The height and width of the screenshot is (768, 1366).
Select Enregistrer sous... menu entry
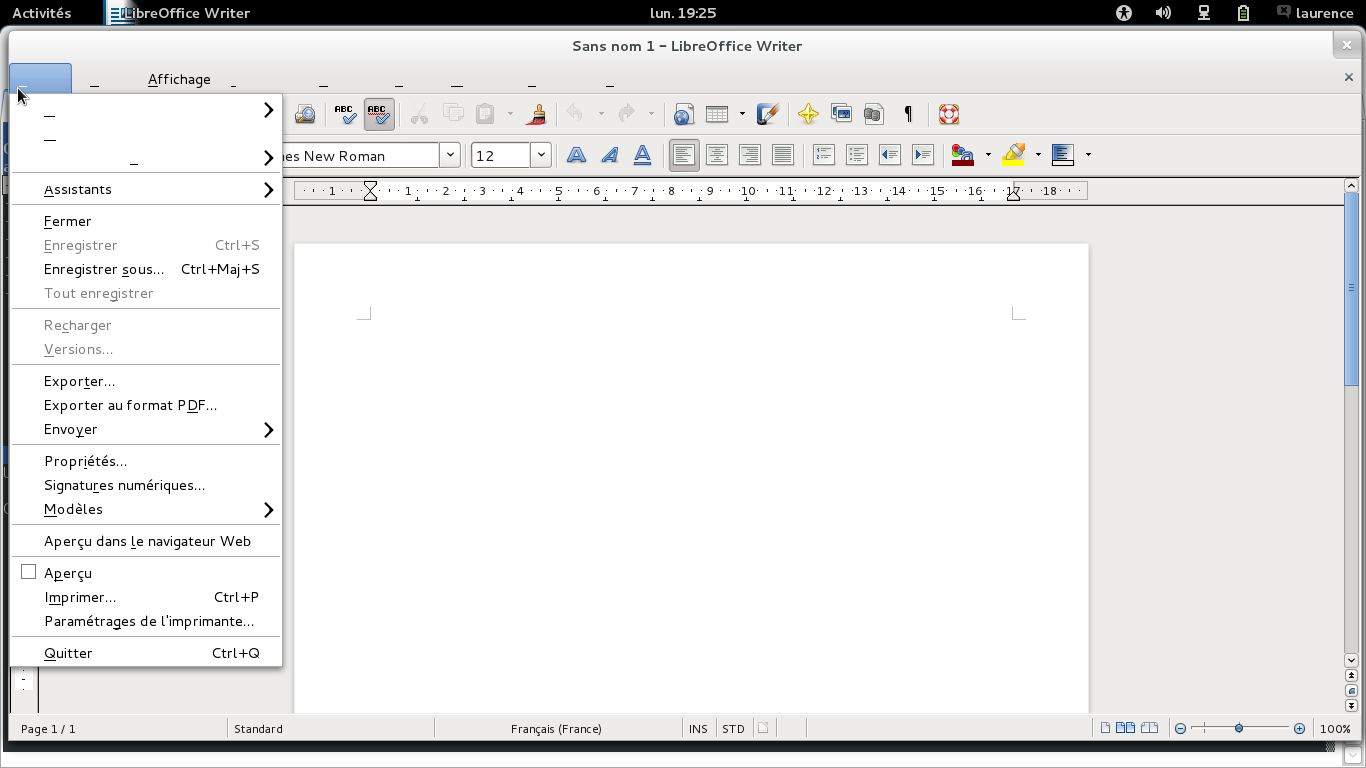point(146,269)
